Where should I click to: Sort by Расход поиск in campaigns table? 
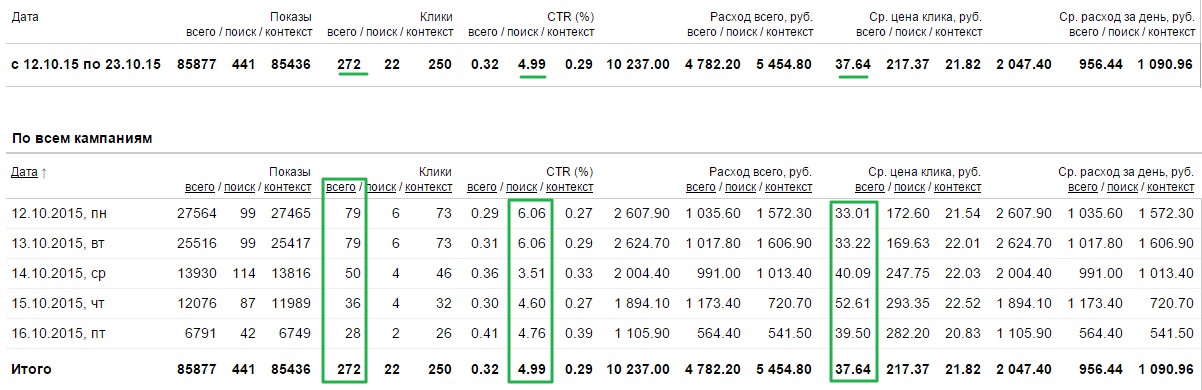(739, 187)
